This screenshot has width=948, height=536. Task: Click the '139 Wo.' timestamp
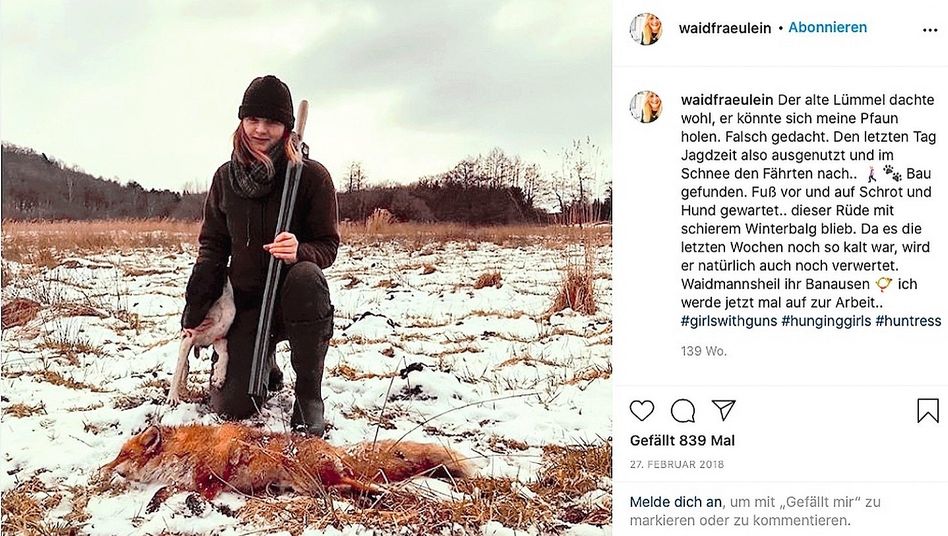[x=703, y=351]
